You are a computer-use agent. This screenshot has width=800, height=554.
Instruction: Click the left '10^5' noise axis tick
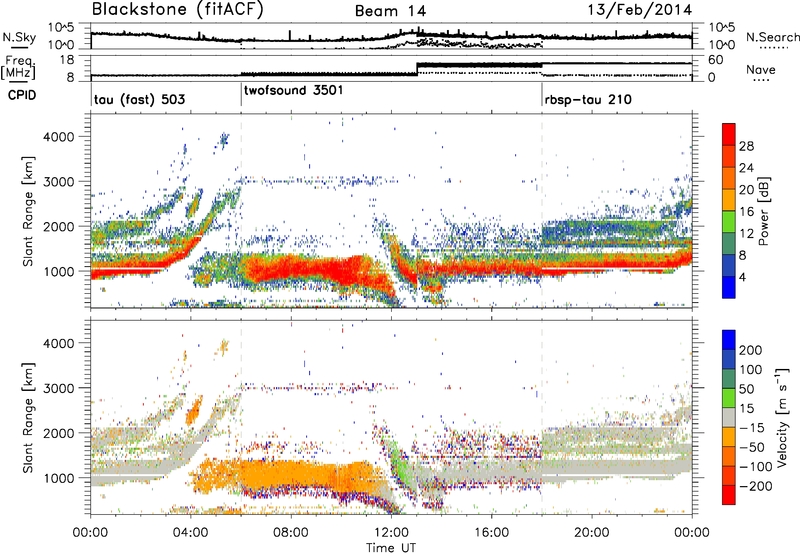(x=61, y=28)
